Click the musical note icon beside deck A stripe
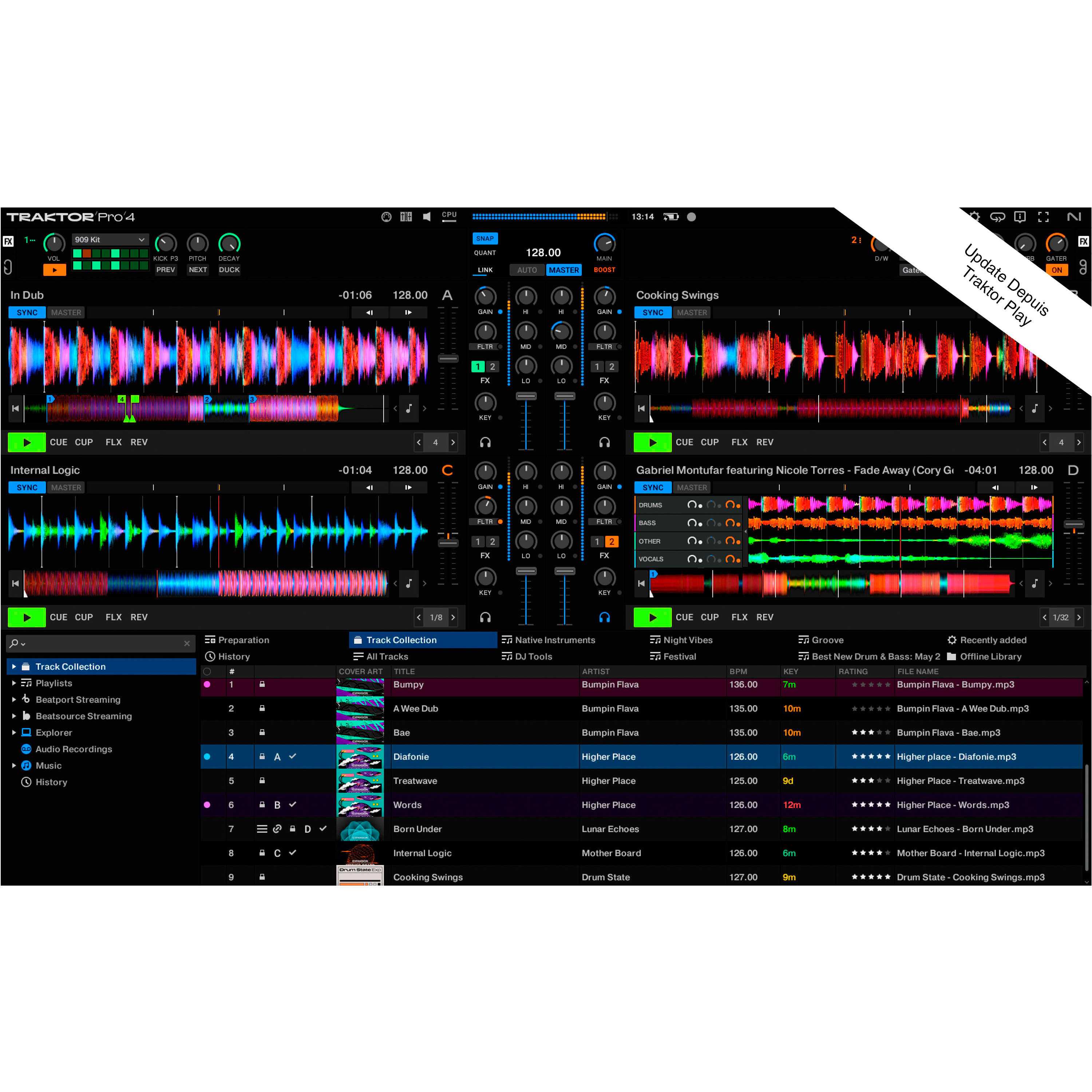1092x1092 pixels. coord(409,408)
